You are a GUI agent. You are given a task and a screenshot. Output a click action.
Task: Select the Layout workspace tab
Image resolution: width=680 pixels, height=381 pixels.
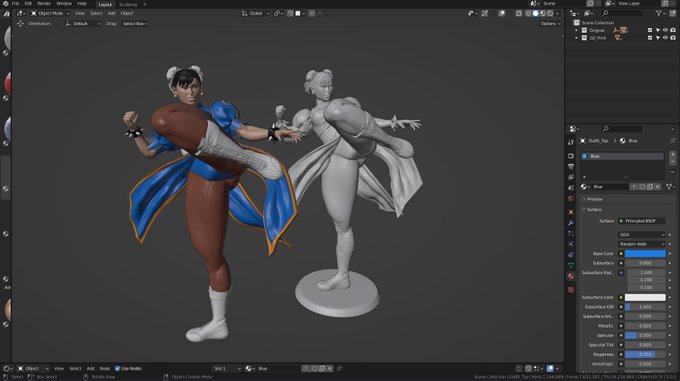coord(105,4)
